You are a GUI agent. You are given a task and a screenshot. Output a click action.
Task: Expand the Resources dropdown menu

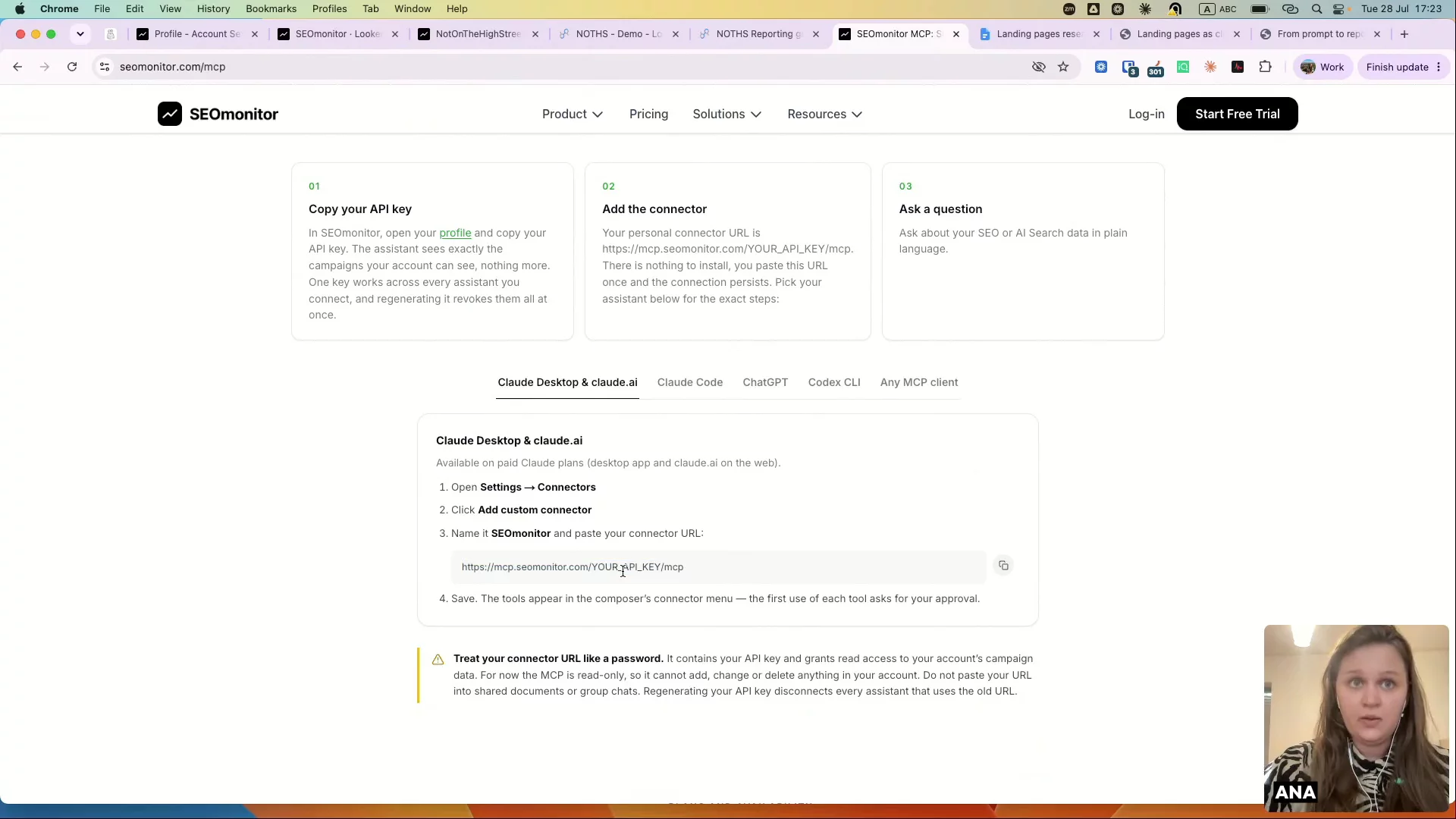click(824, 114)
